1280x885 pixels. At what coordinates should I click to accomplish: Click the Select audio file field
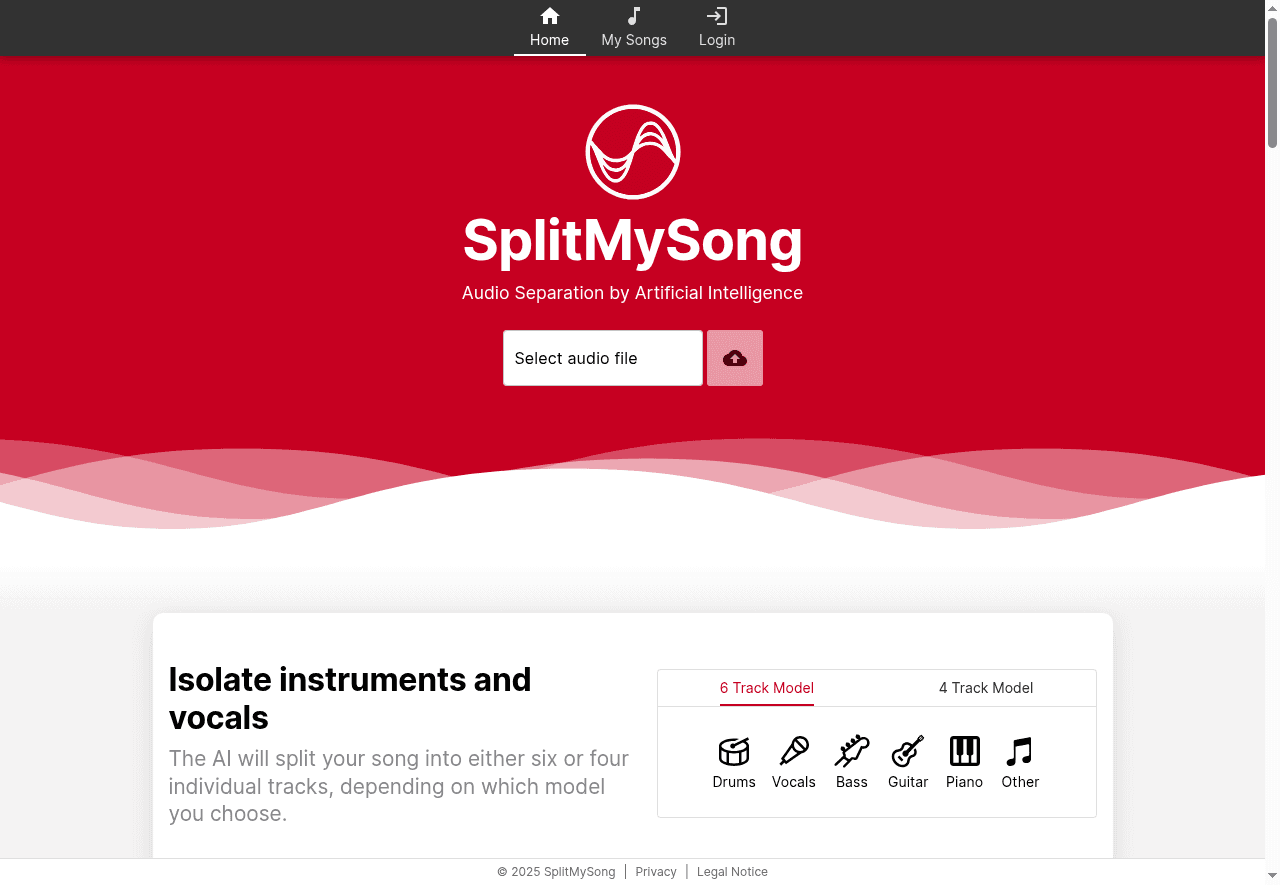(x=602, y=357)
